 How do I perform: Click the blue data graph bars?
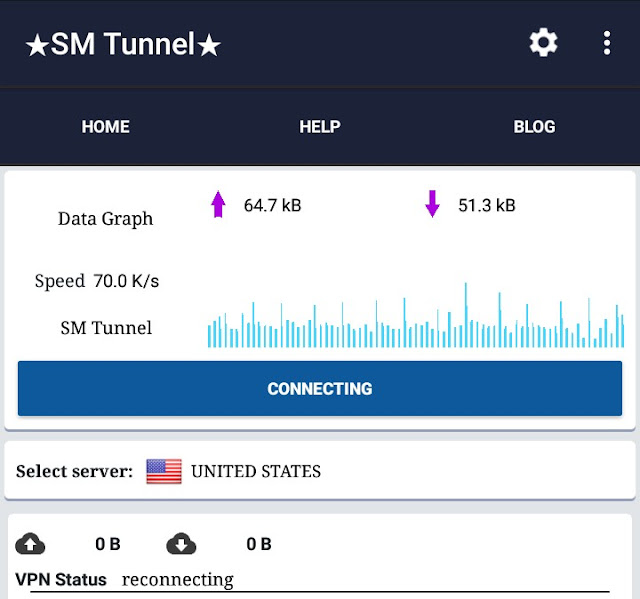[x=416, y=323]
